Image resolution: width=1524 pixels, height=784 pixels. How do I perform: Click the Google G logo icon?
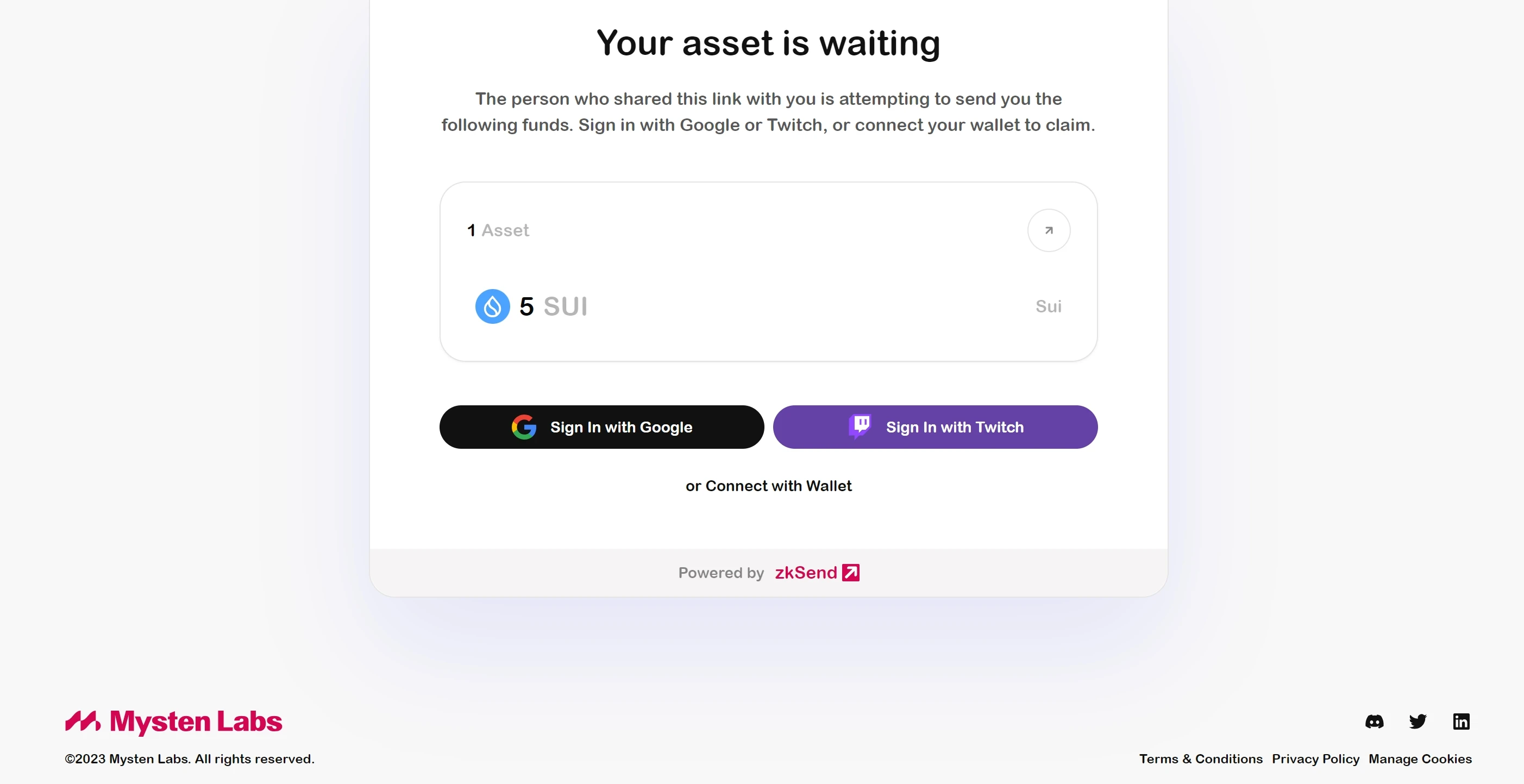[524, 427]
